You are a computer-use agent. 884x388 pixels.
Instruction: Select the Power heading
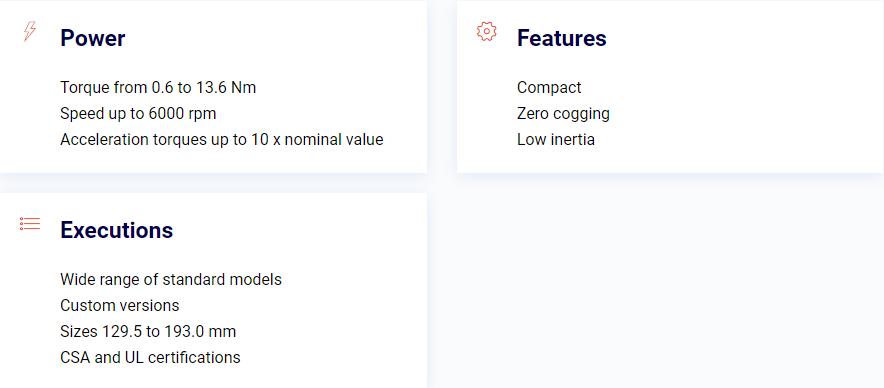[x=93, y=38]
